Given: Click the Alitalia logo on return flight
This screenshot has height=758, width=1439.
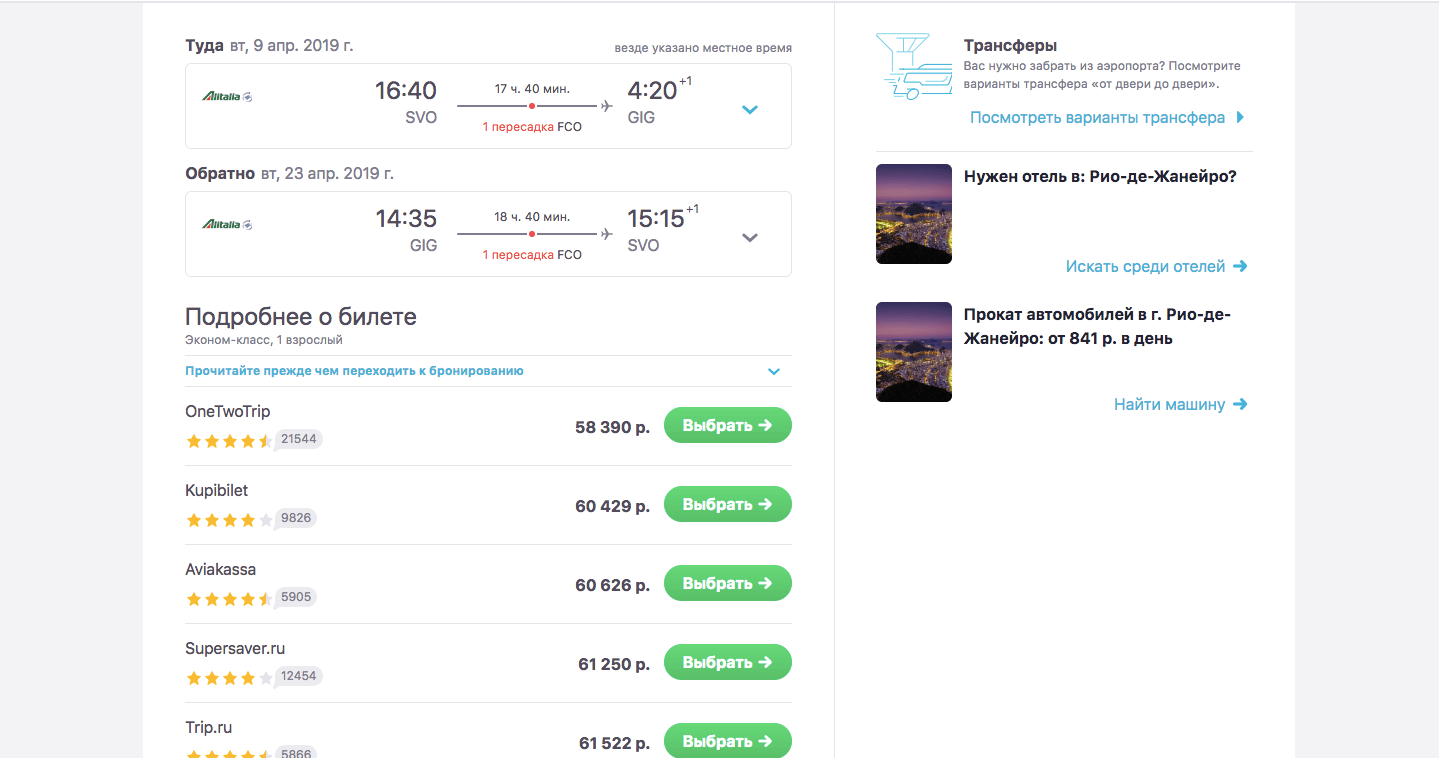Looking at the screenshot, I should [227, 225].
